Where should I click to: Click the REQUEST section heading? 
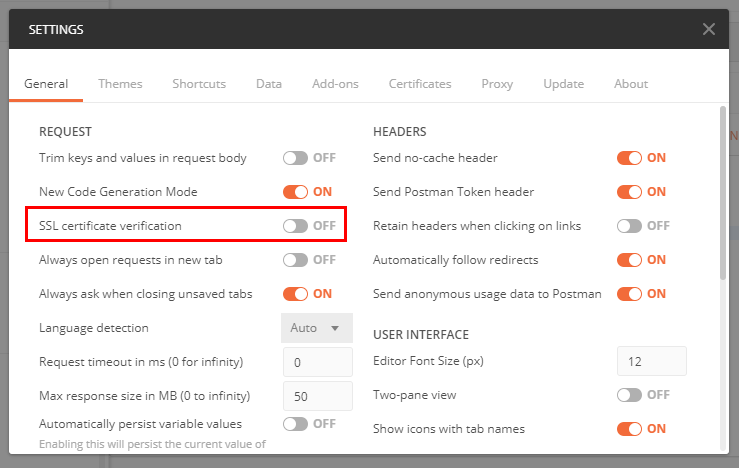(x=65, y=131)
